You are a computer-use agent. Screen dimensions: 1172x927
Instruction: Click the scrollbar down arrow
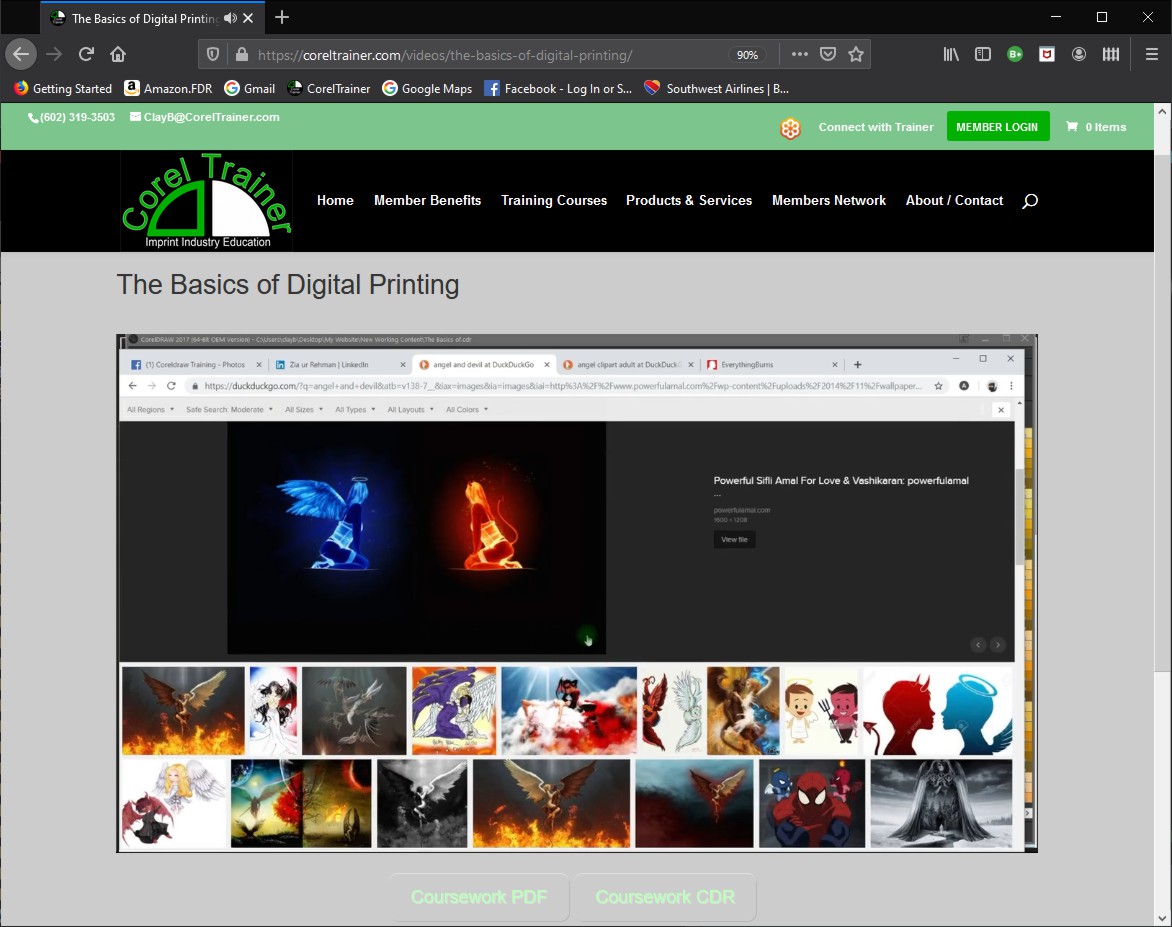(1162, 918)
